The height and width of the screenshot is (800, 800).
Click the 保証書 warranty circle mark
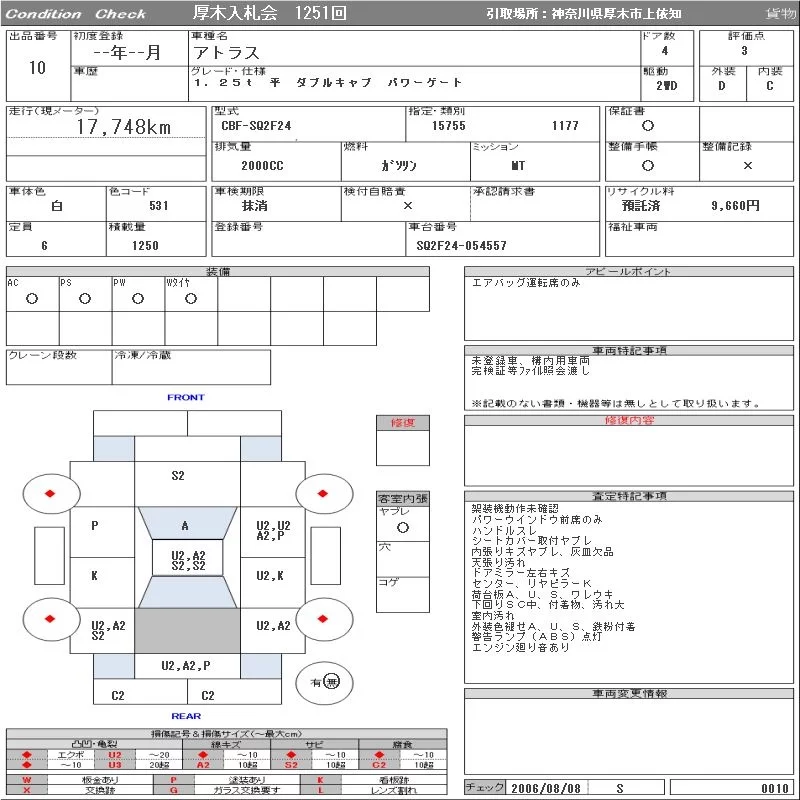647,126
